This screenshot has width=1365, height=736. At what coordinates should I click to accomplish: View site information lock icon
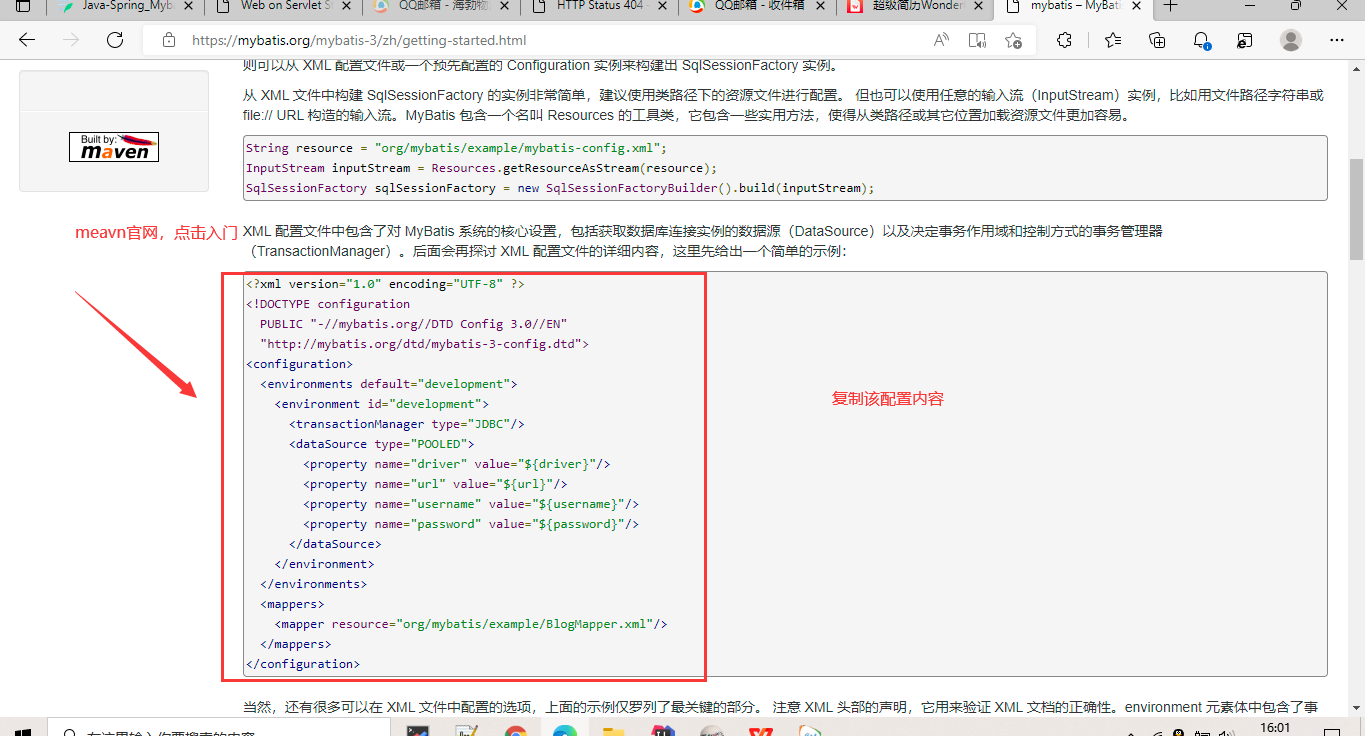(x=169, y=41)
